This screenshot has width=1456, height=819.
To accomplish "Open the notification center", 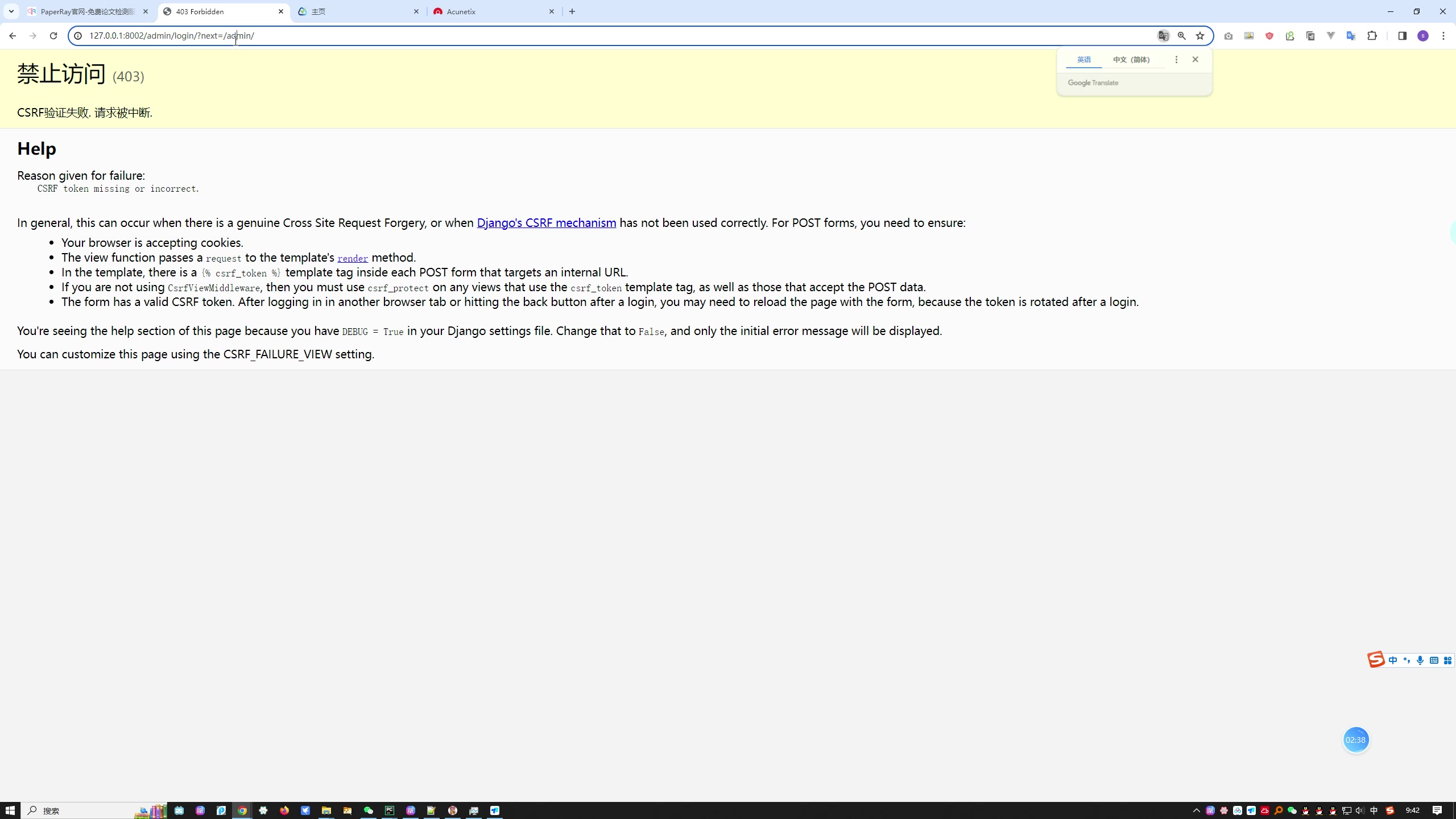I will 1437,810.
